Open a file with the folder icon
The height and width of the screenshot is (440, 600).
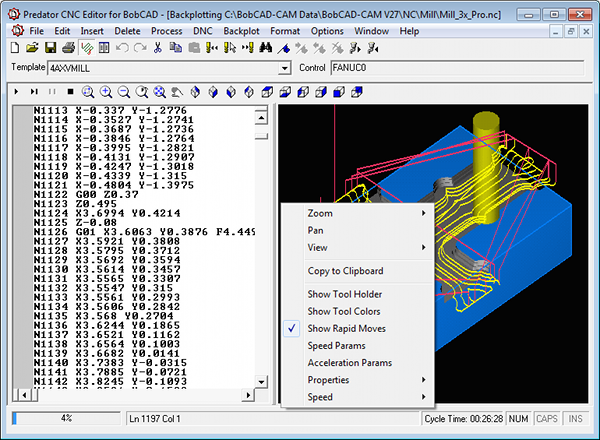coord(33,48)
